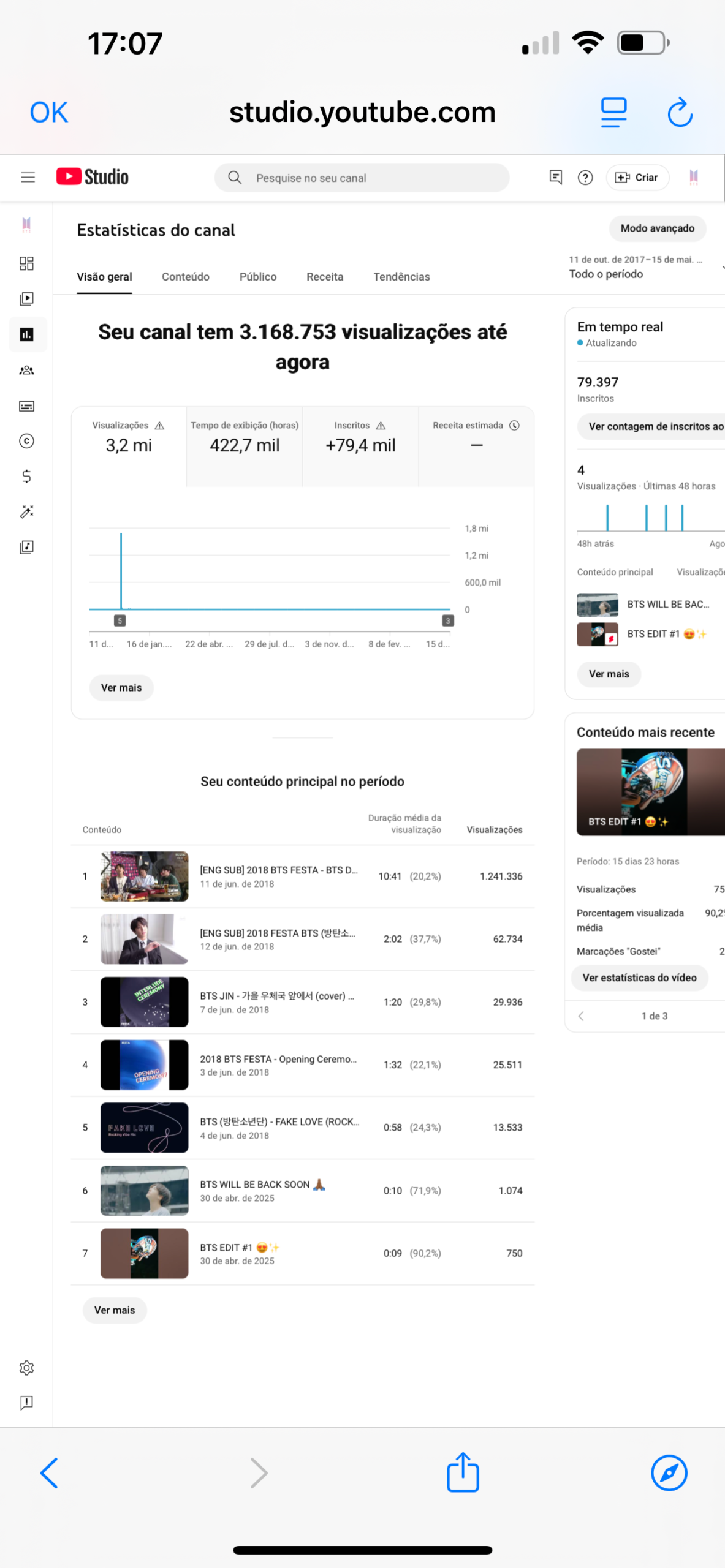Open the Todo o período date dropdown
The height and width of the screenshot is (1568, 725).
[x=646, y=268]
